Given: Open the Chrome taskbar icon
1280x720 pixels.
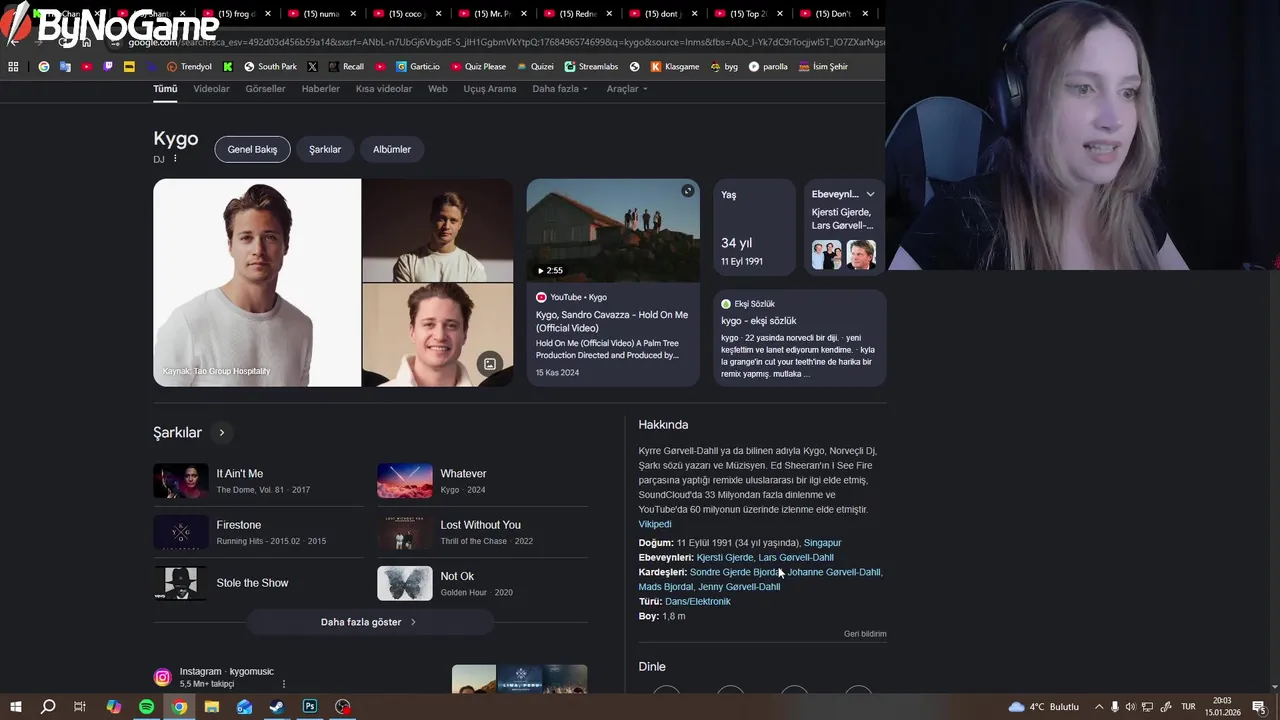Looking at the screenshot, I should [x=179, y=706].
